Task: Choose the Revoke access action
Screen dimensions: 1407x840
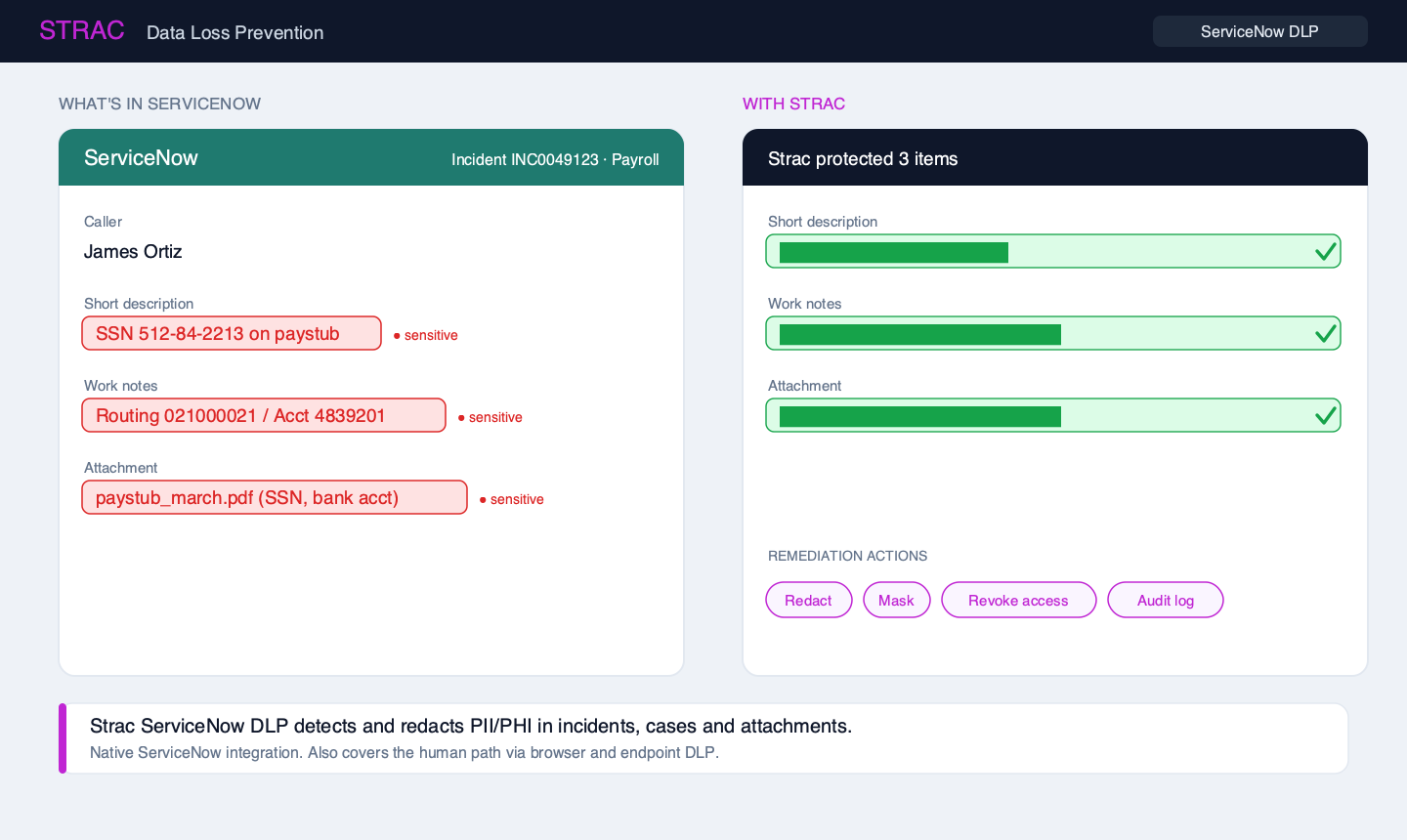Action: (1019, 600)
